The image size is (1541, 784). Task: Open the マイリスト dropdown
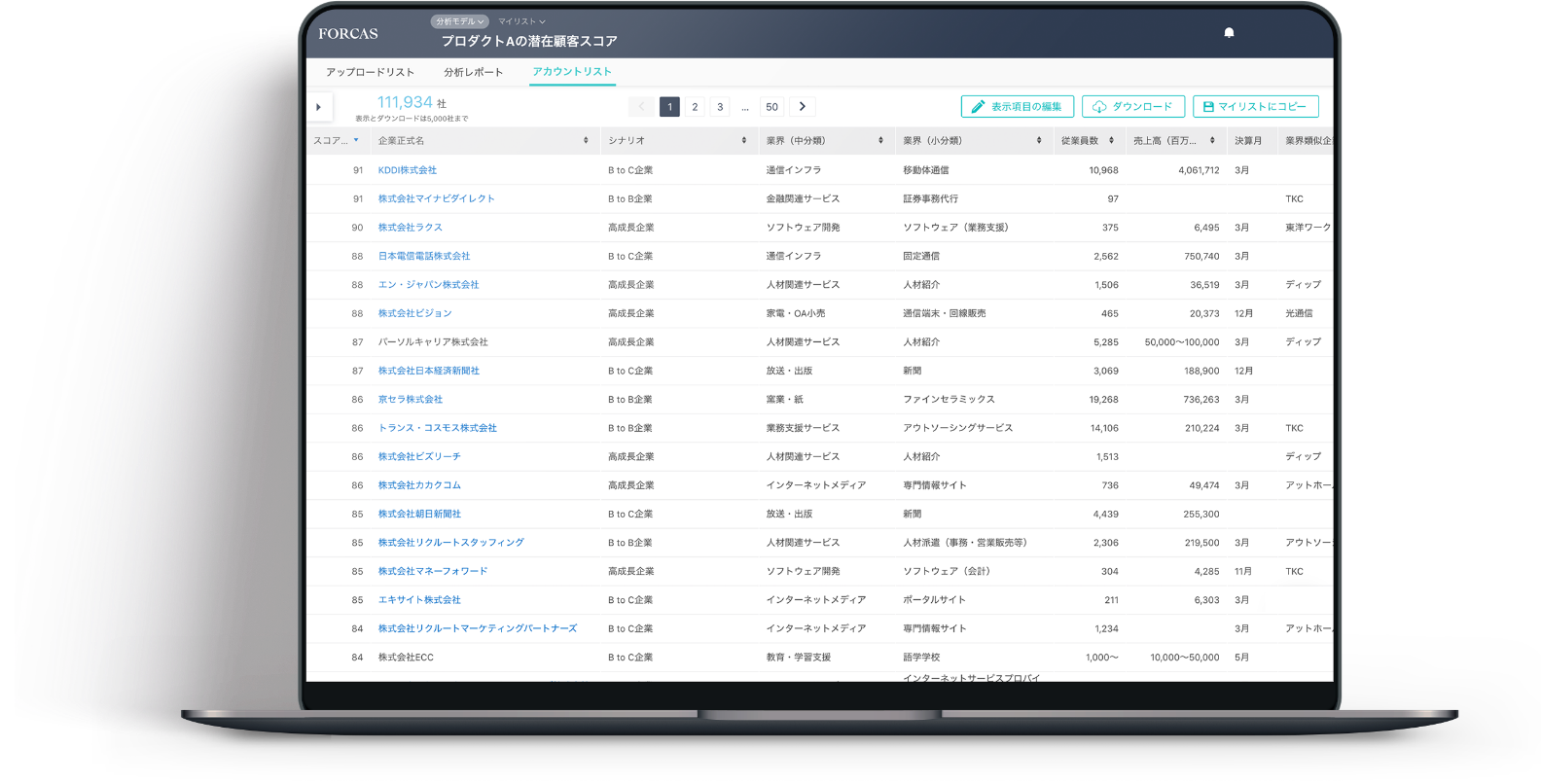tap(521, 21)
